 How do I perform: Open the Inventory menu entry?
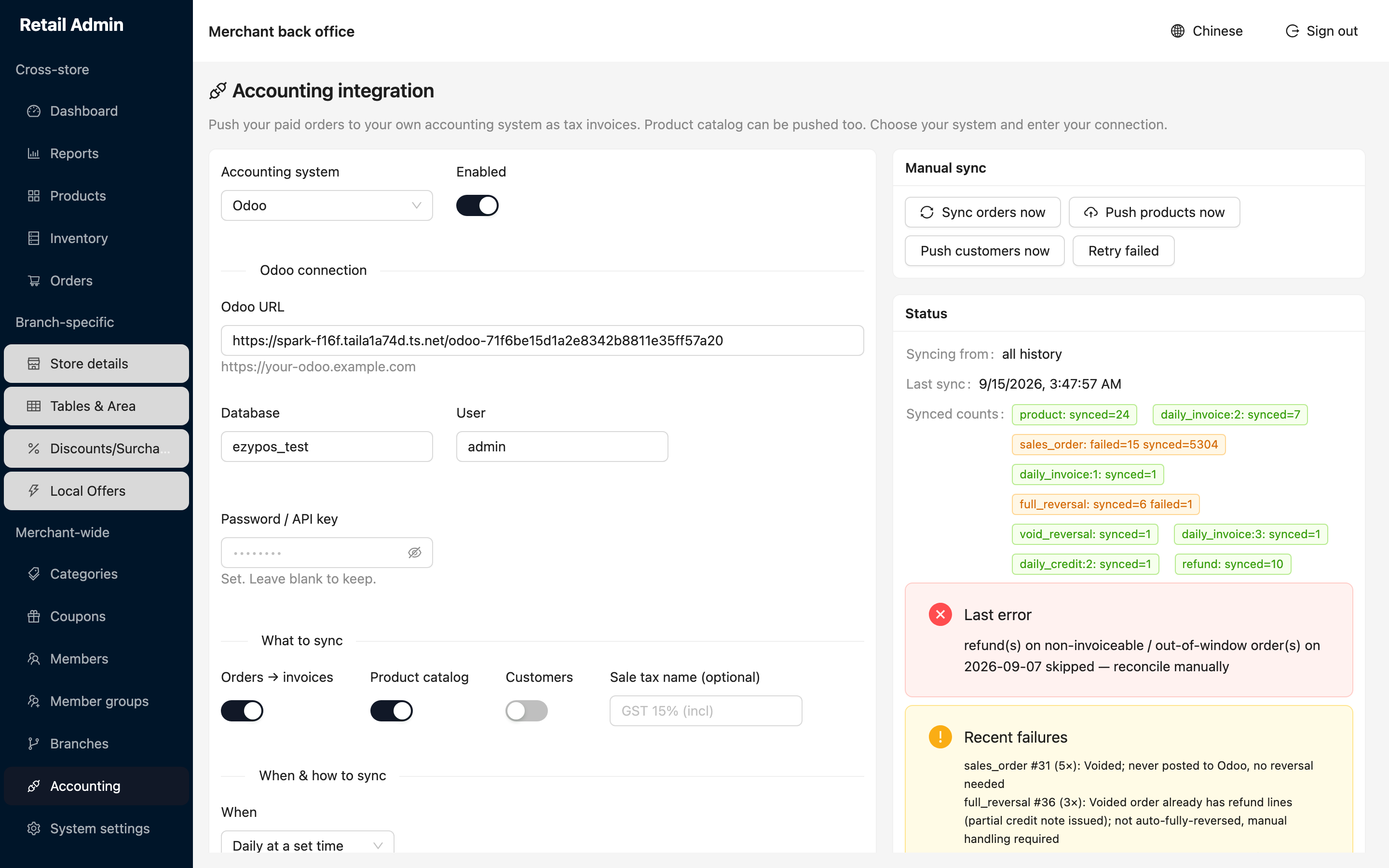pos(96,238)
